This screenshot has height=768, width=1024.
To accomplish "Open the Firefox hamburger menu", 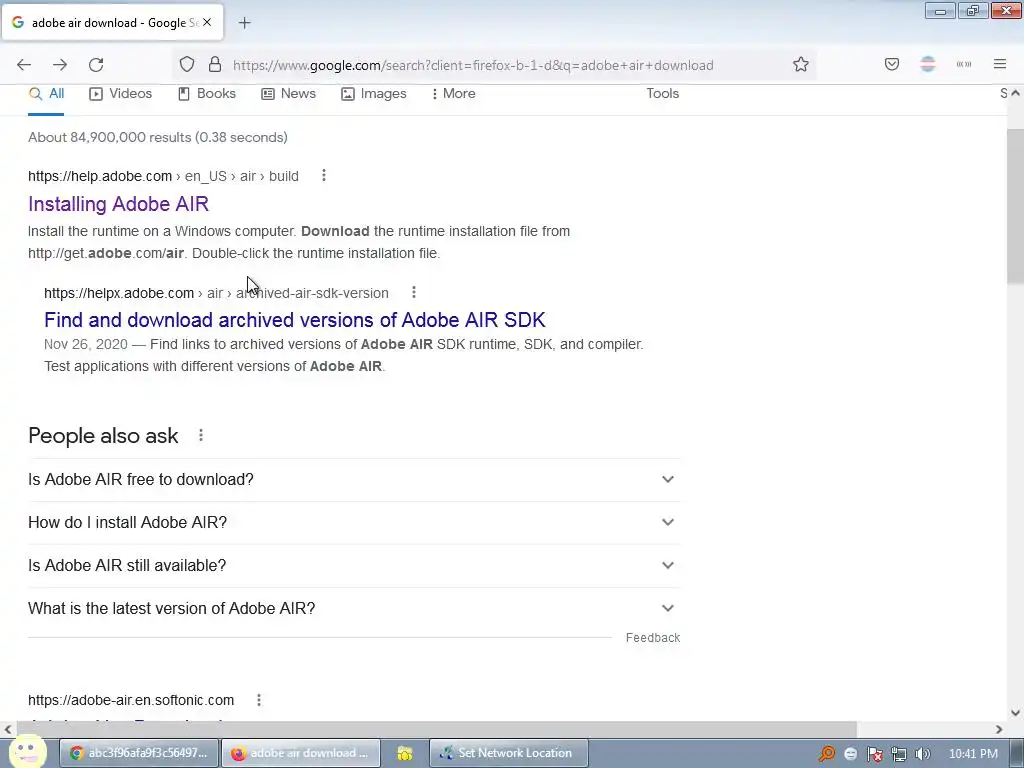I will pos(1000,65).
